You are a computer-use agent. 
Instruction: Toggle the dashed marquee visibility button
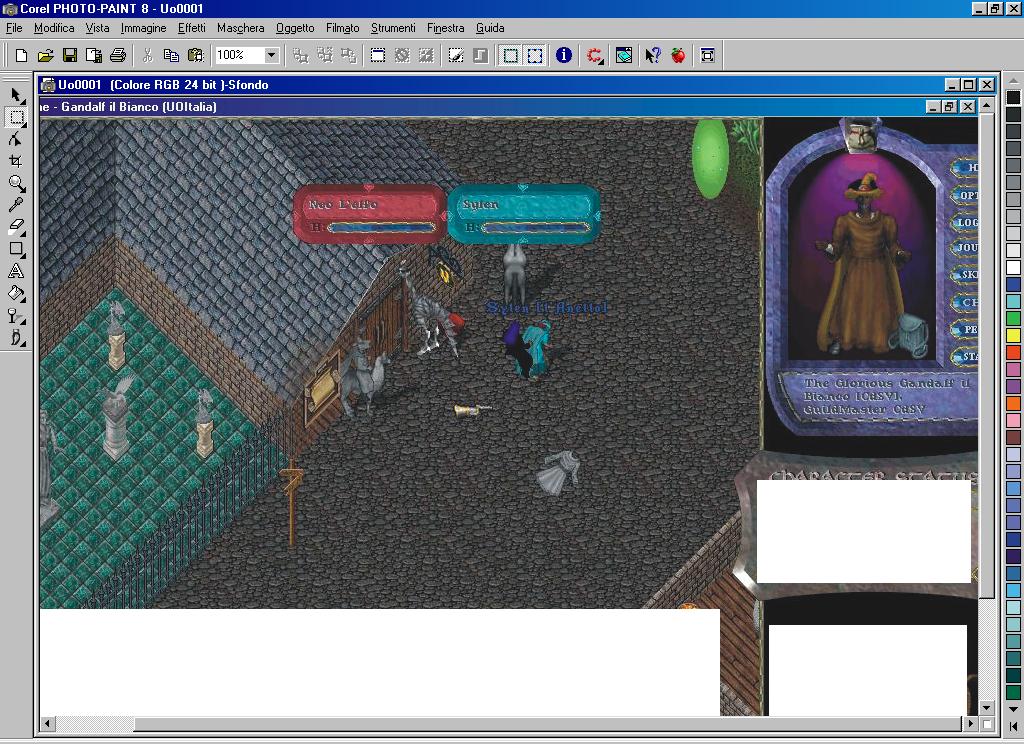point(535,56)
